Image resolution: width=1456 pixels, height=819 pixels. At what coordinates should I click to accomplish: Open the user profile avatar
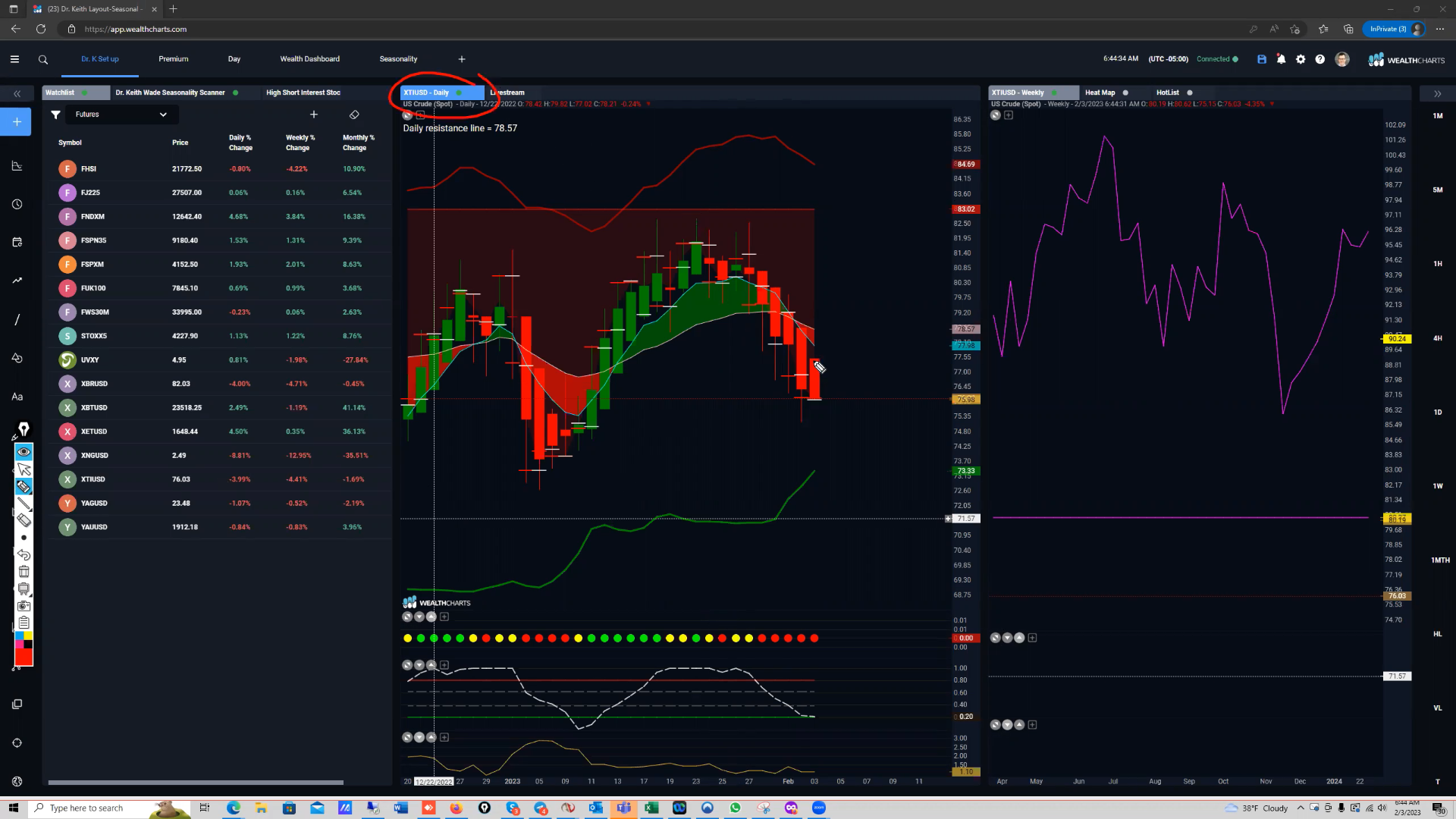(1342, 59)
